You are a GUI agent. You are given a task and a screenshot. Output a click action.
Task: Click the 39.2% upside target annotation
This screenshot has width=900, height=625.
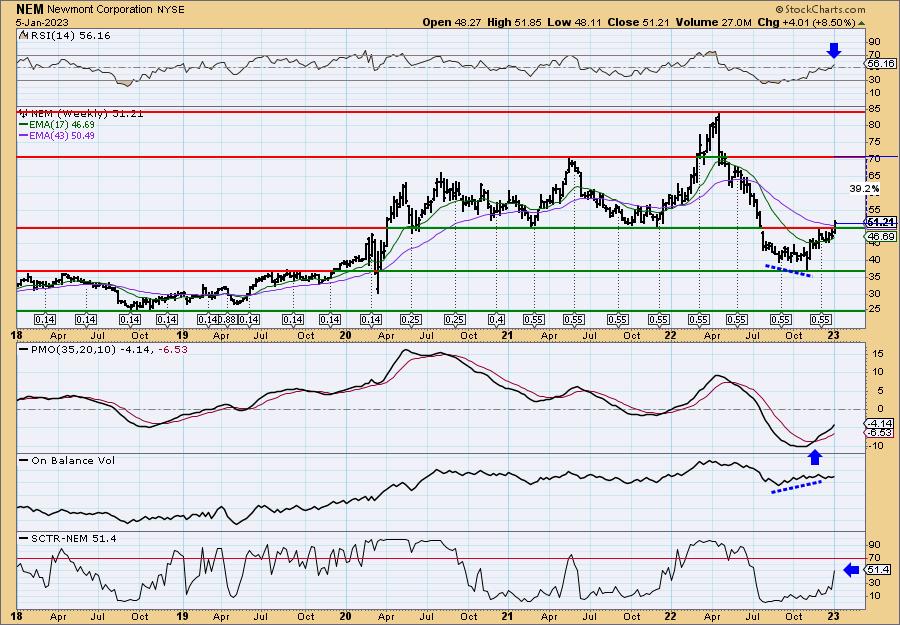[864, 188]
